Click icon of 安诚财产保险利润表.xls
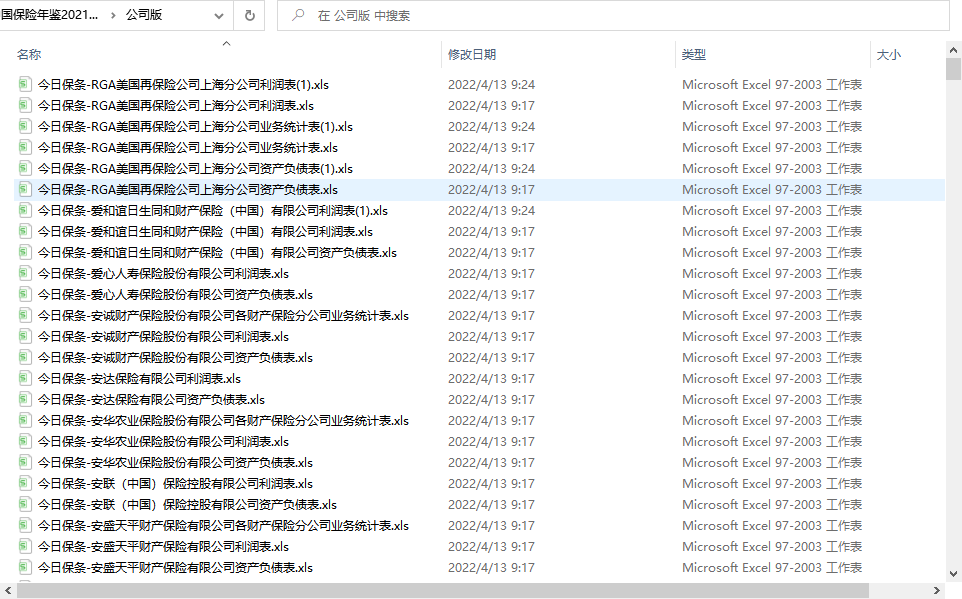This screenshot has height=599, width=962. pos(25,336)
